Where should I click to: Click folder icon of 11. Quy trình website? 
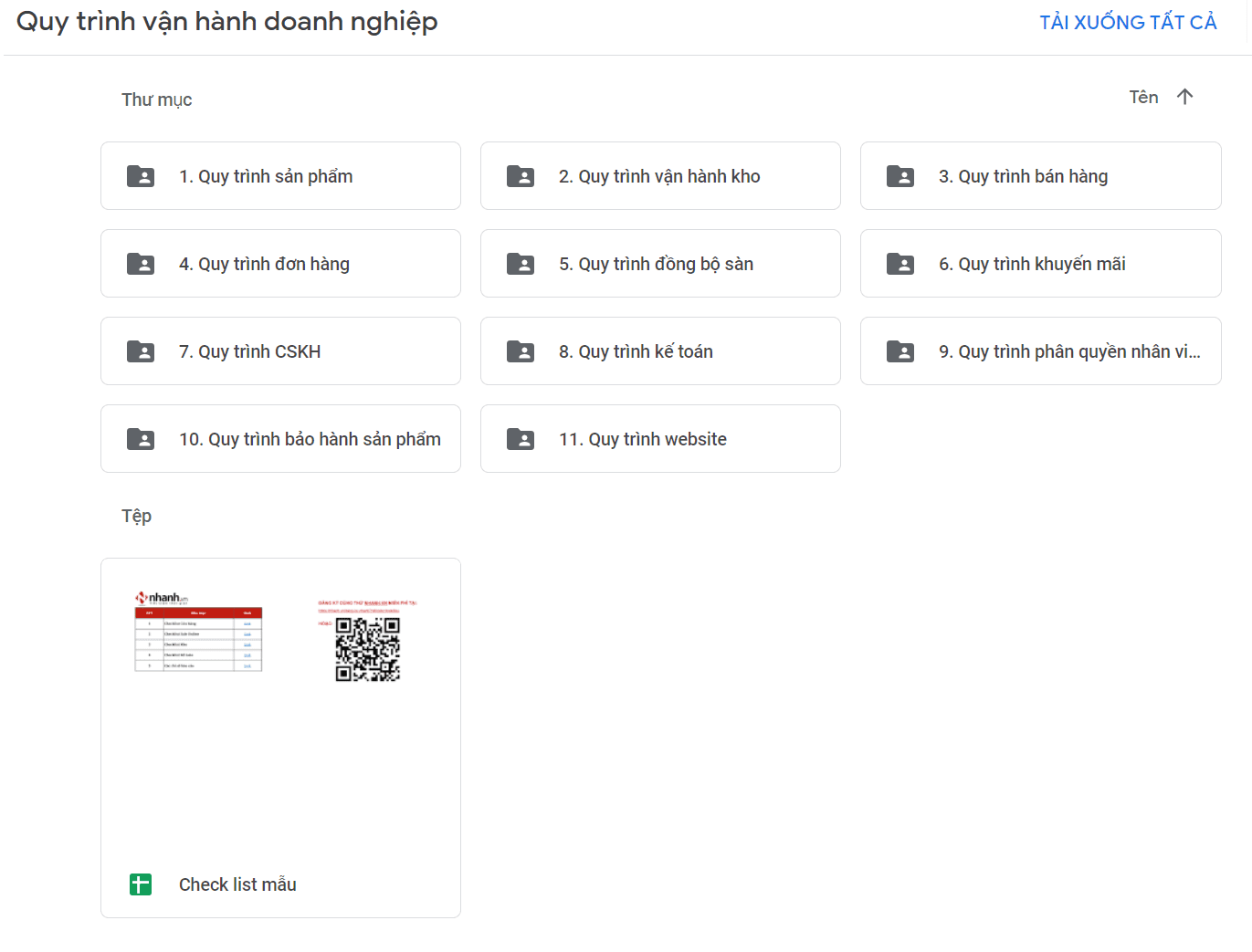(521, 439)
